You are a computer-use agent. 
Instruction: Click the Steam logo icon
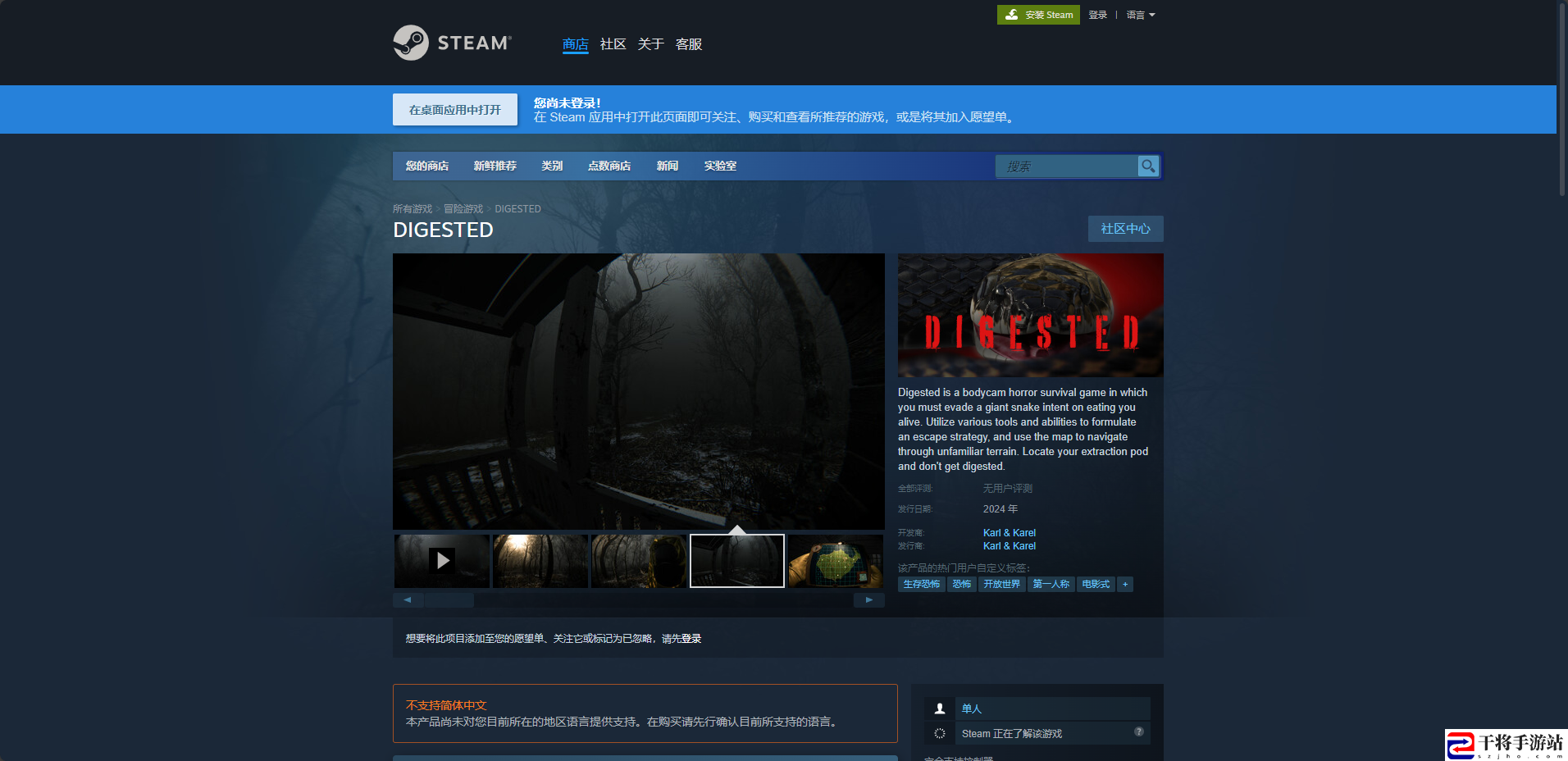[411, 43]
